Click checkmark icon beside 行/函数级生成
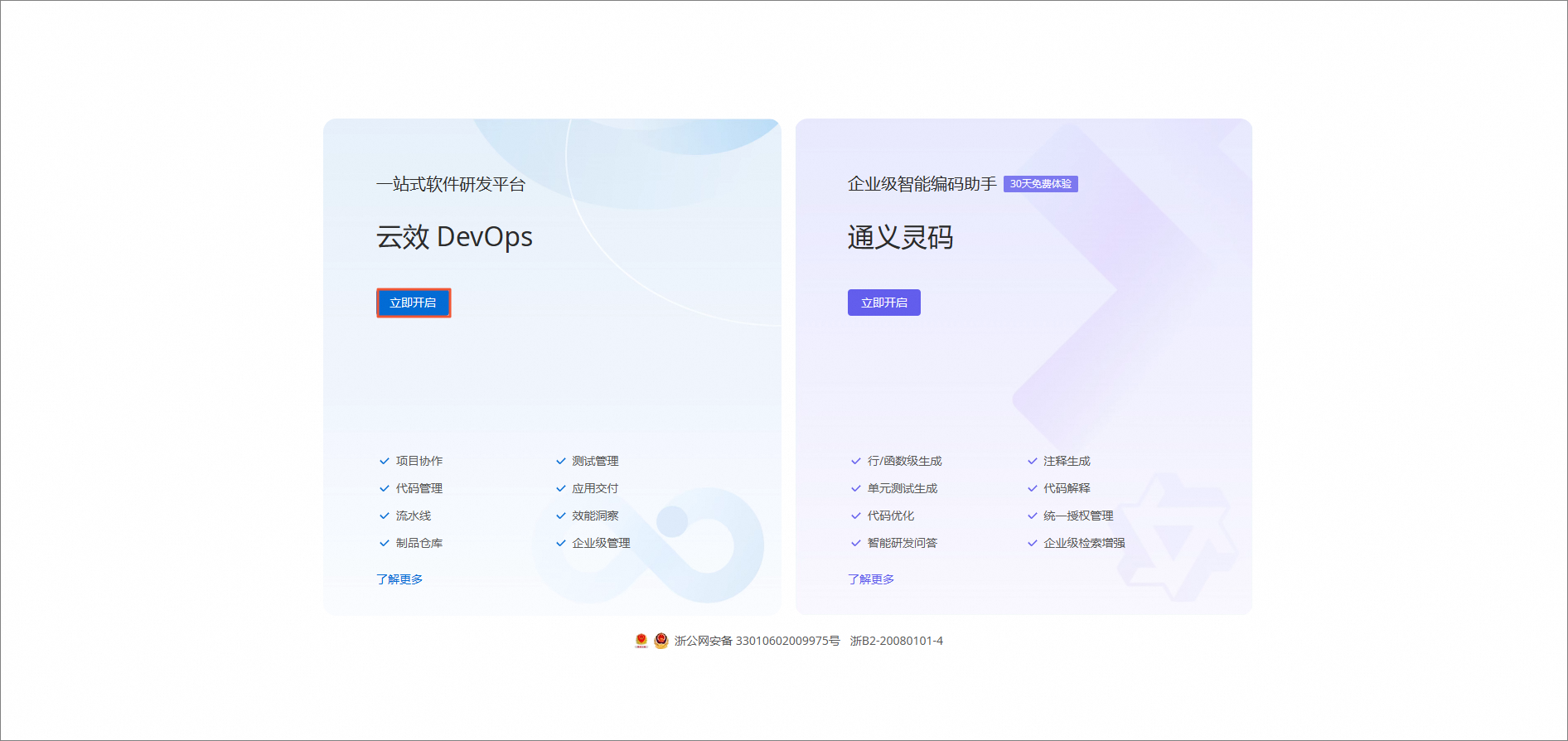The height and width of the screenshot is (741, 1568). click(856, 461)
